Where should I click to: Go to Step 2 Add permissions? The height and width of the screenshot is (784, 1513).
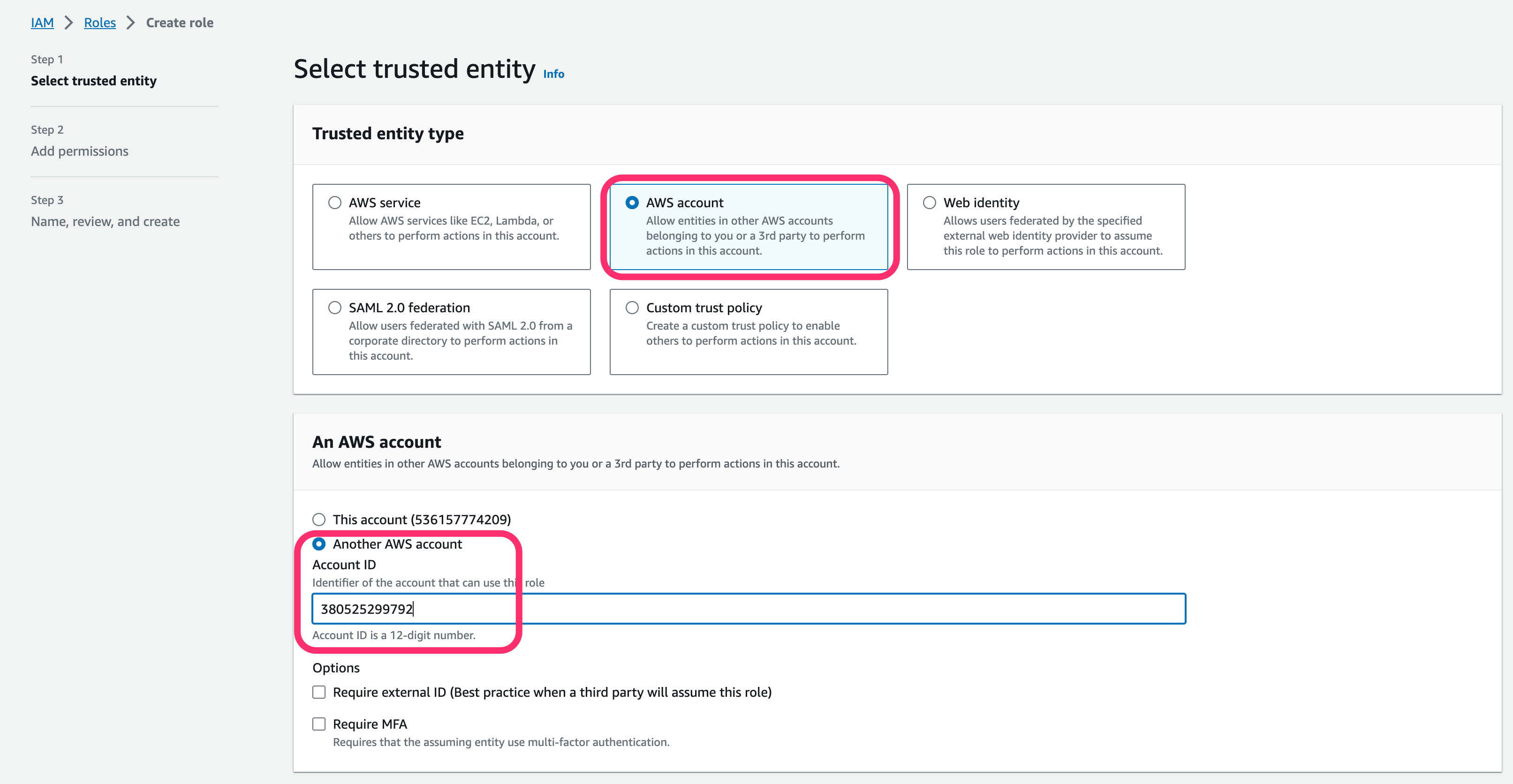point(80,151)
